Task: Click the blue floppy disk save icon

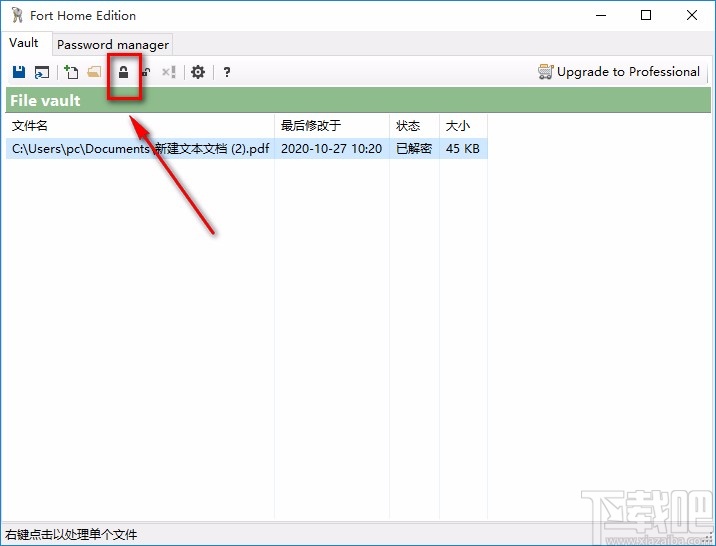Action: pyautogui.click(x=19, y=72)
